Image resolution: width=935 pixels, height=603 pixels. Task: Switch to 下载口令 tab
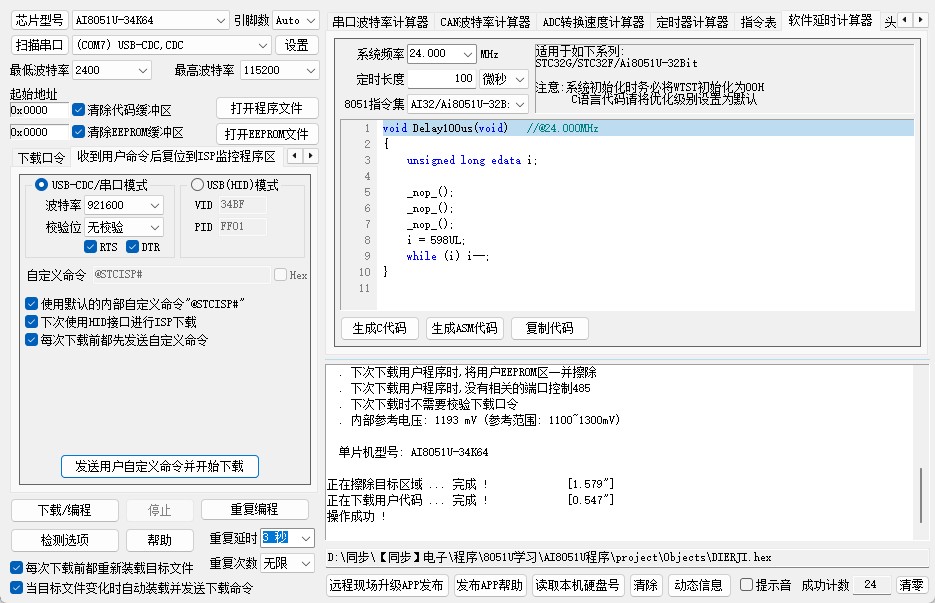(41, 158)
